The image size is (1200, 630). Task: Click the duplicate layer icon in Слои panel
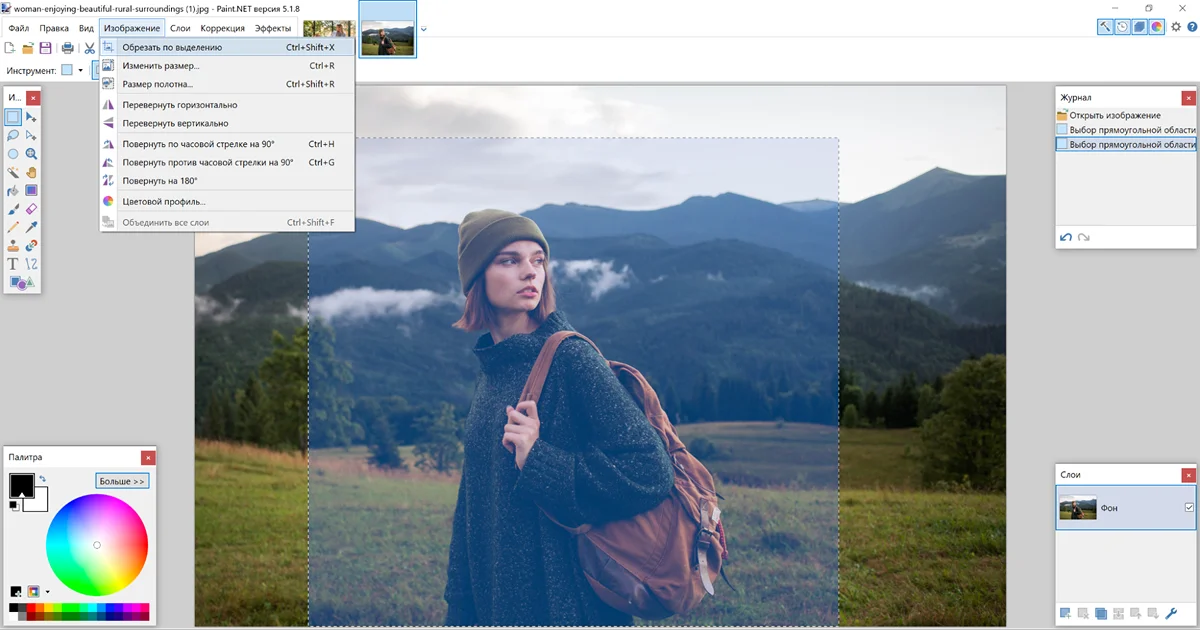(1101, 612)
